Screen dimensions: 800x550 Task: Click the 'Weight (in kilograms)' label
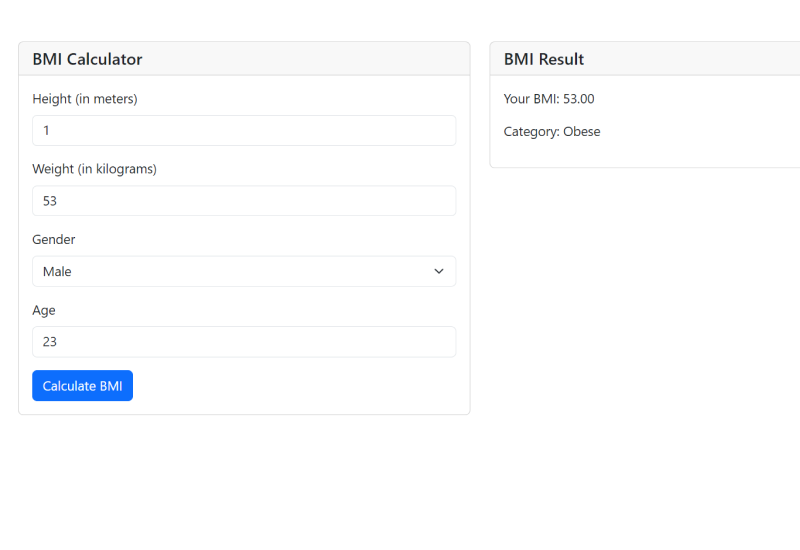tap(95, 169)
